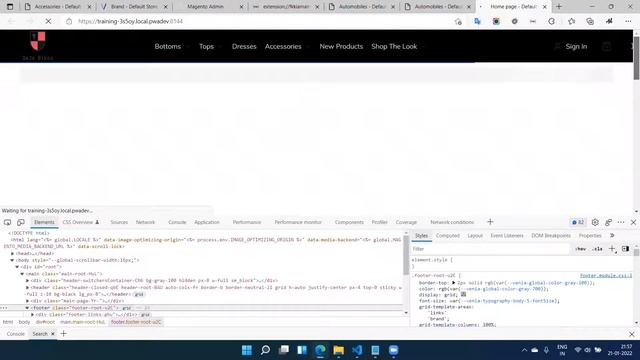This screenshot has width=640, height=360.
Task: Collapse the body element node
Action: click(12, 260)
